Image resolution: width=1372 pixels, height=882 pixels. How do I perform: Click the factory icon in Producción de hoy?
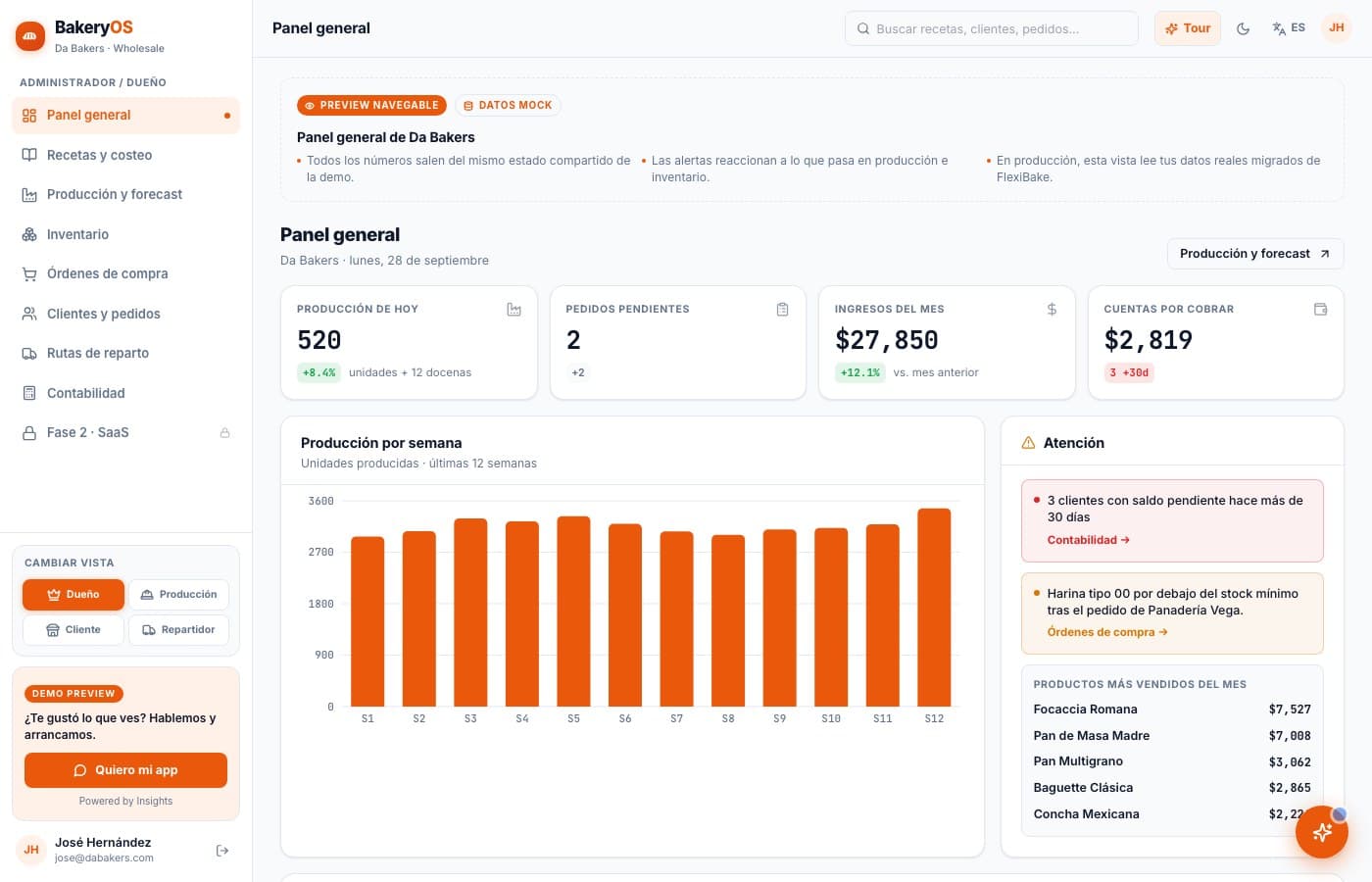(514, 310)
